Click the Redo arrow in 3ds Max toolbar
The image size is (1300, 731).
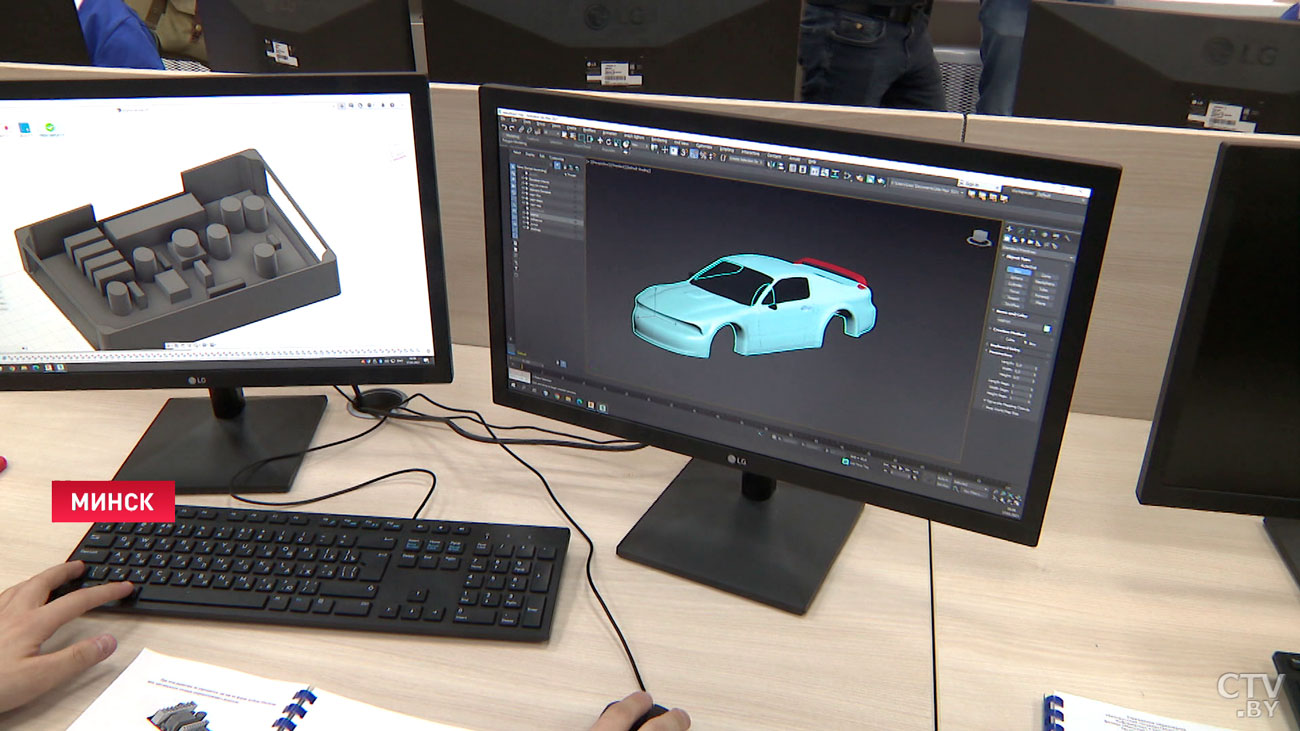coord(512,129)
